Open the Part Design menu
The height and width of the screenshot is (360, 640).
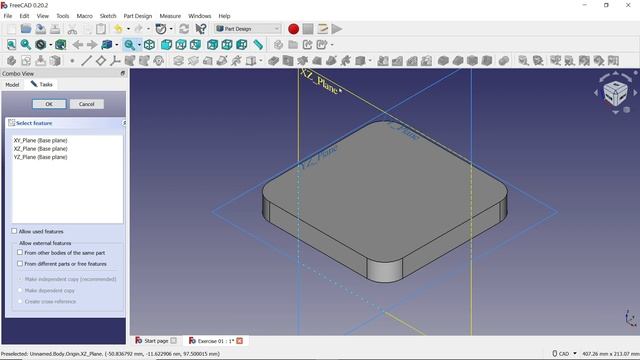[138, 16]
